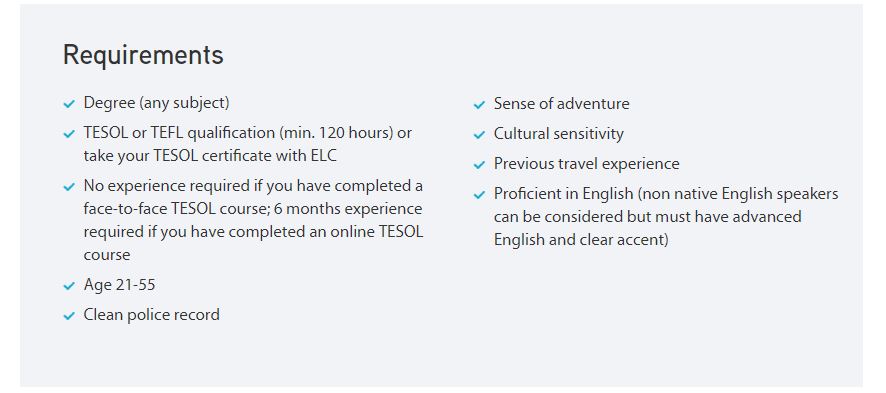886x393 pixels.
Task: Click the checkmark next to TESOL or TEFL qualification
Action: click(x=69, y=134)
